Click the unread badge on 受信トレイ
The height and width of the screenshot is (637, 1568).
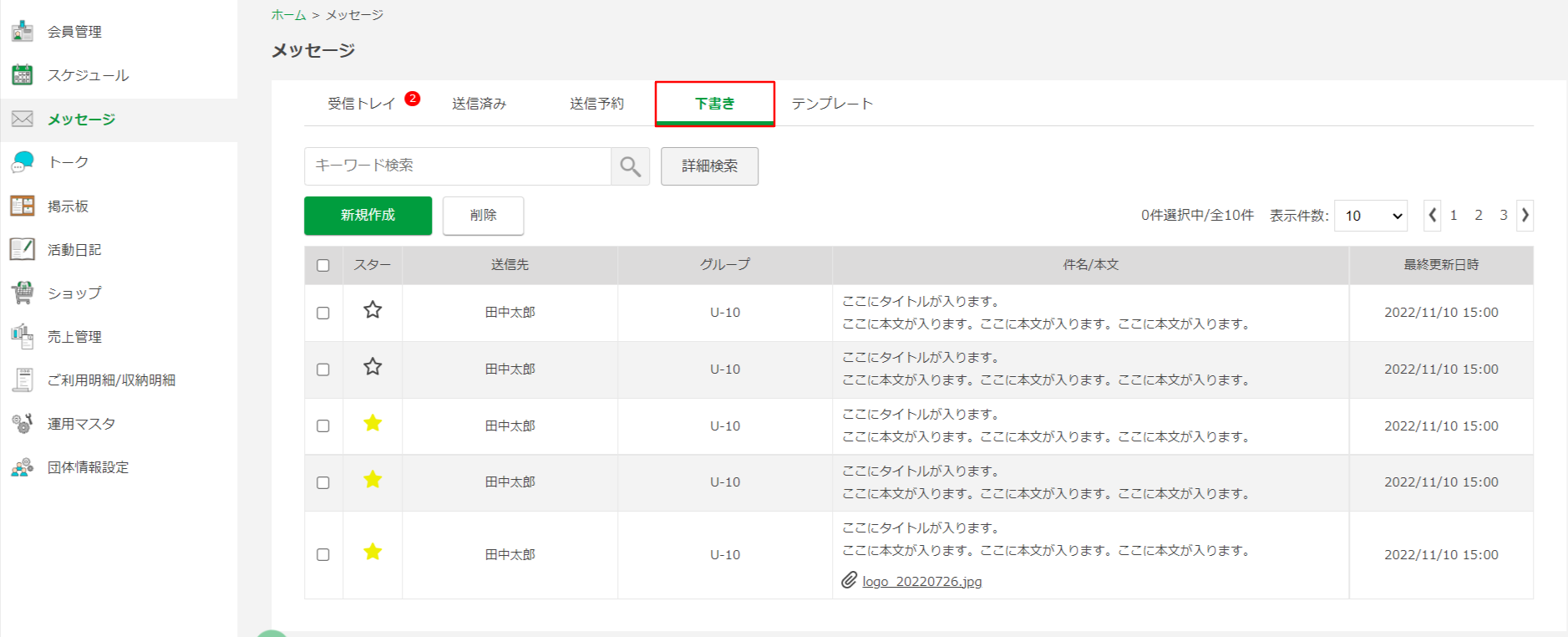(x=413, y=99)
